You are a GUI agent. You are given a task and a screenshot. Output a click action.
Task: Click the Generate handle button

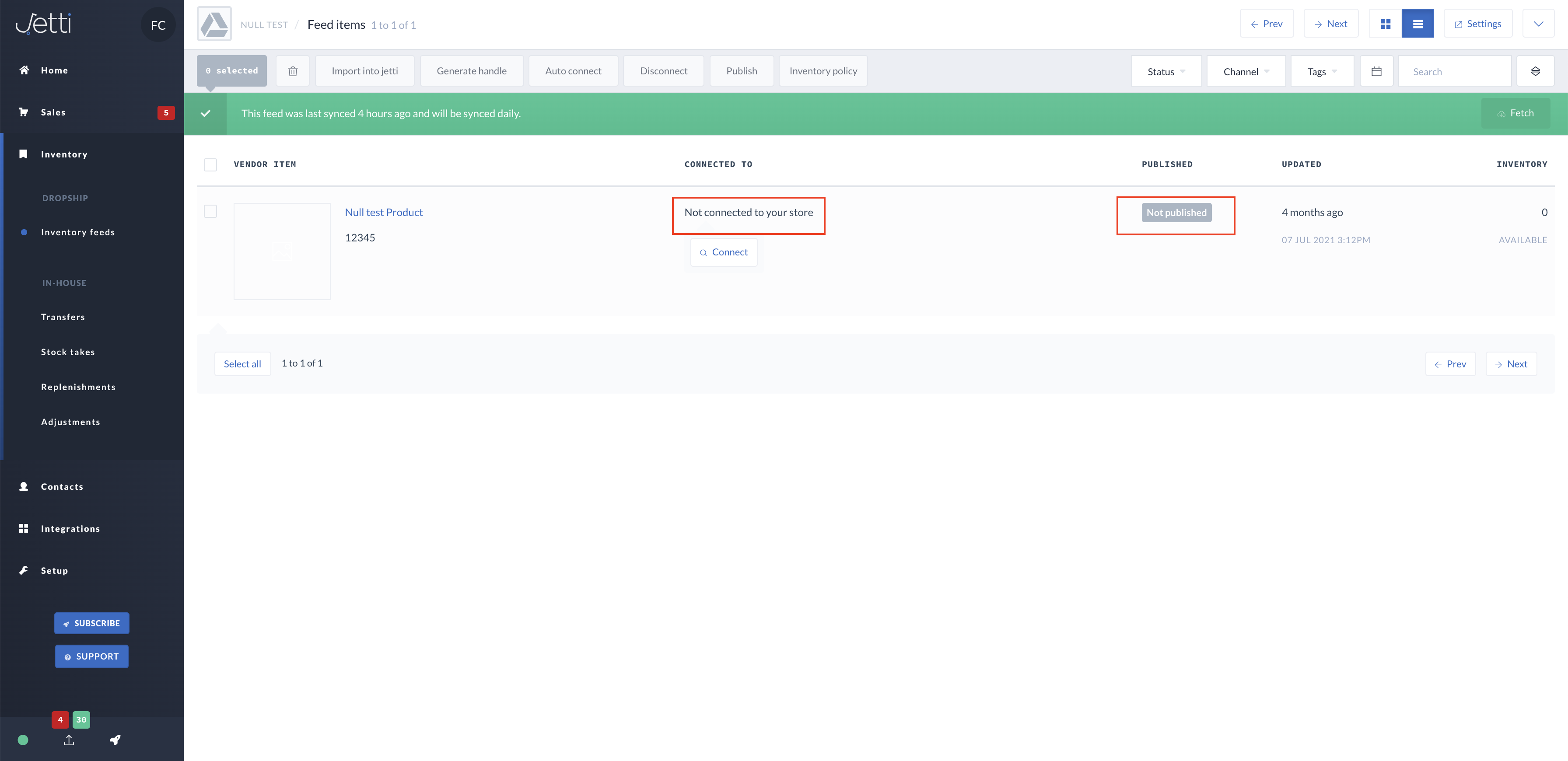(472, 71)
